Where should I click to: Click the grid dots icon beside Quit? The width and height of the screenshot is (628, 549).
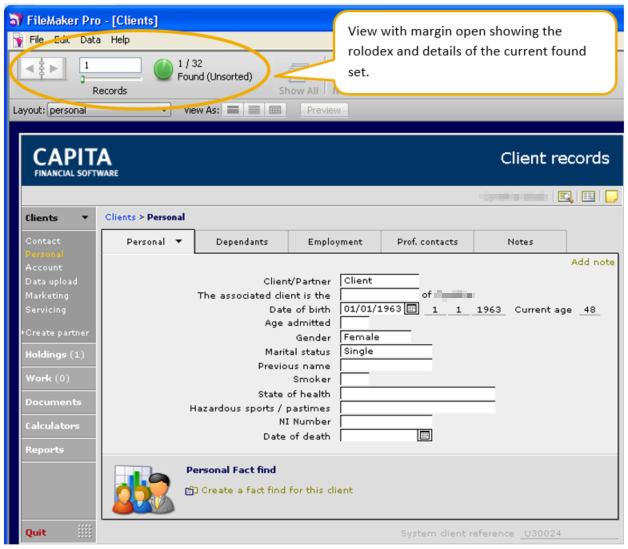click(85, 531)
